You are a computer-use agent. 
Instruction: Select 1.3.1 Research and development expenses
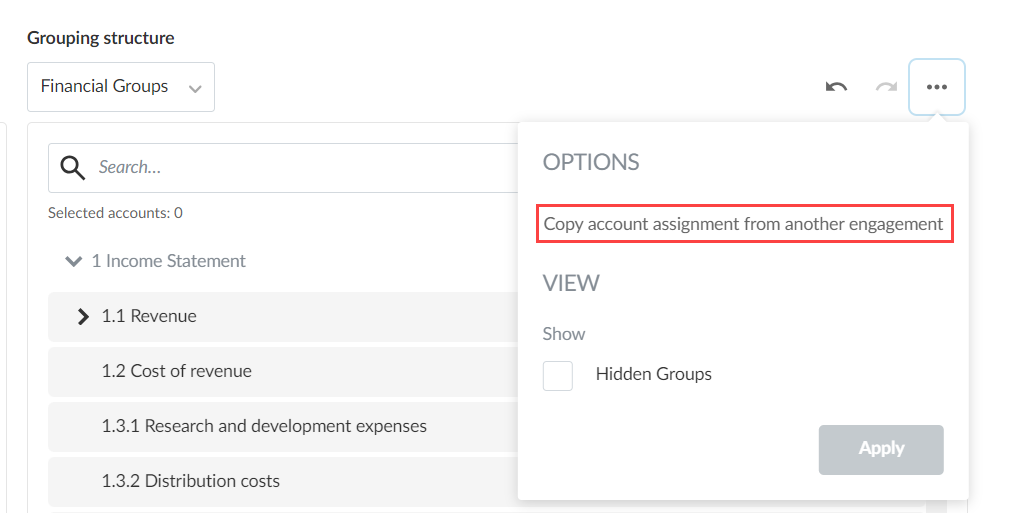pos(264,426)
